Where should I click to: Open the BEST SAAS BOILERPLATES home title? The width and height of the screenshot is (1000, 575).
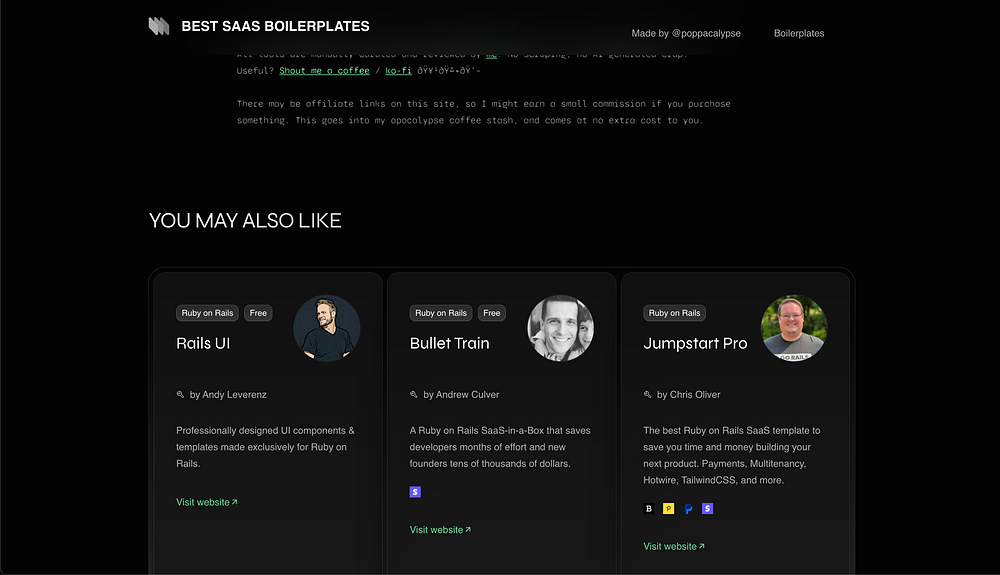(276, 26)
